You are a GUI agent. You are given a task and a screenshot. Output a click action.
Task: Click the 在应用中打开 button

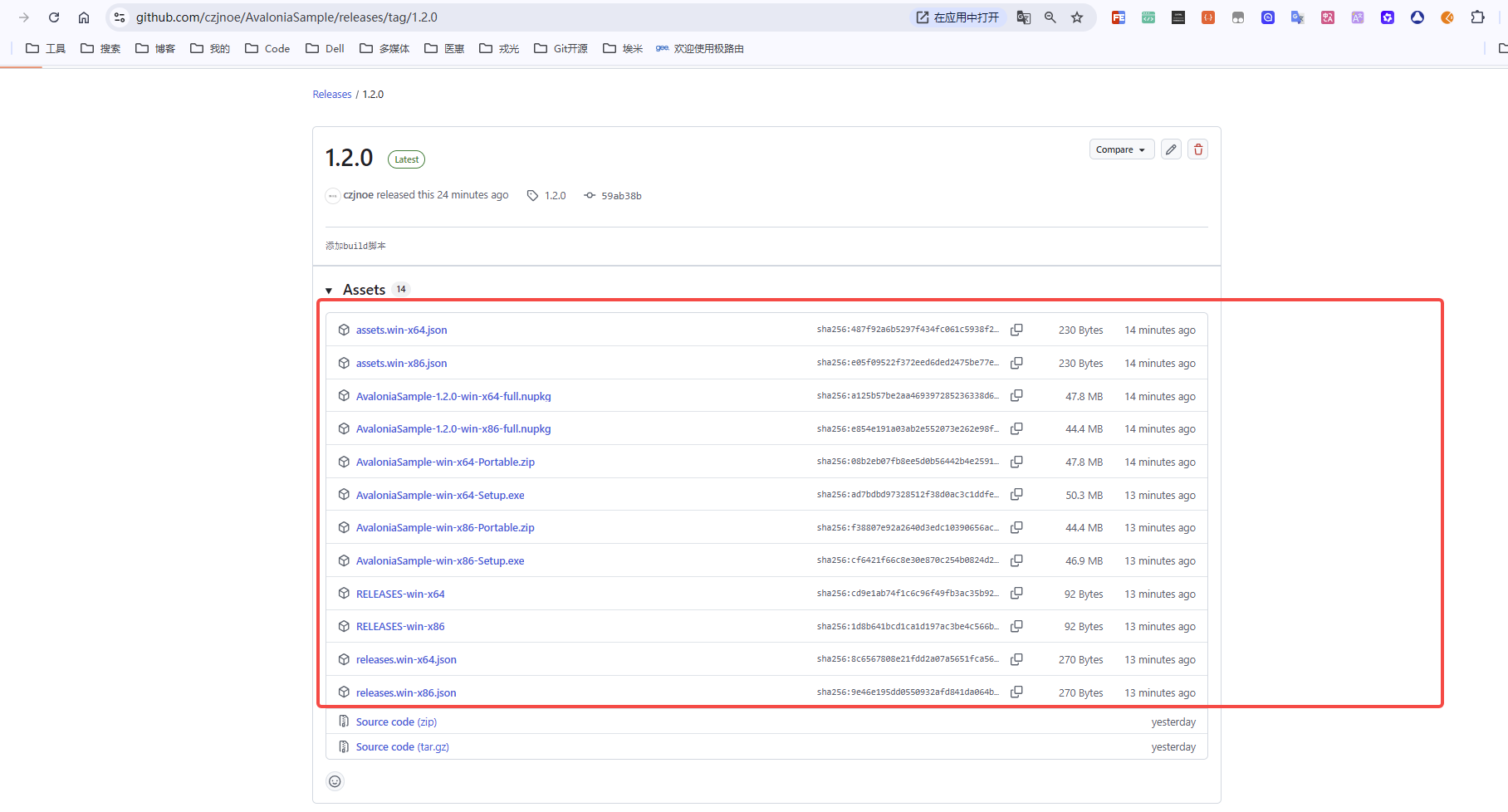coord(958,17)
